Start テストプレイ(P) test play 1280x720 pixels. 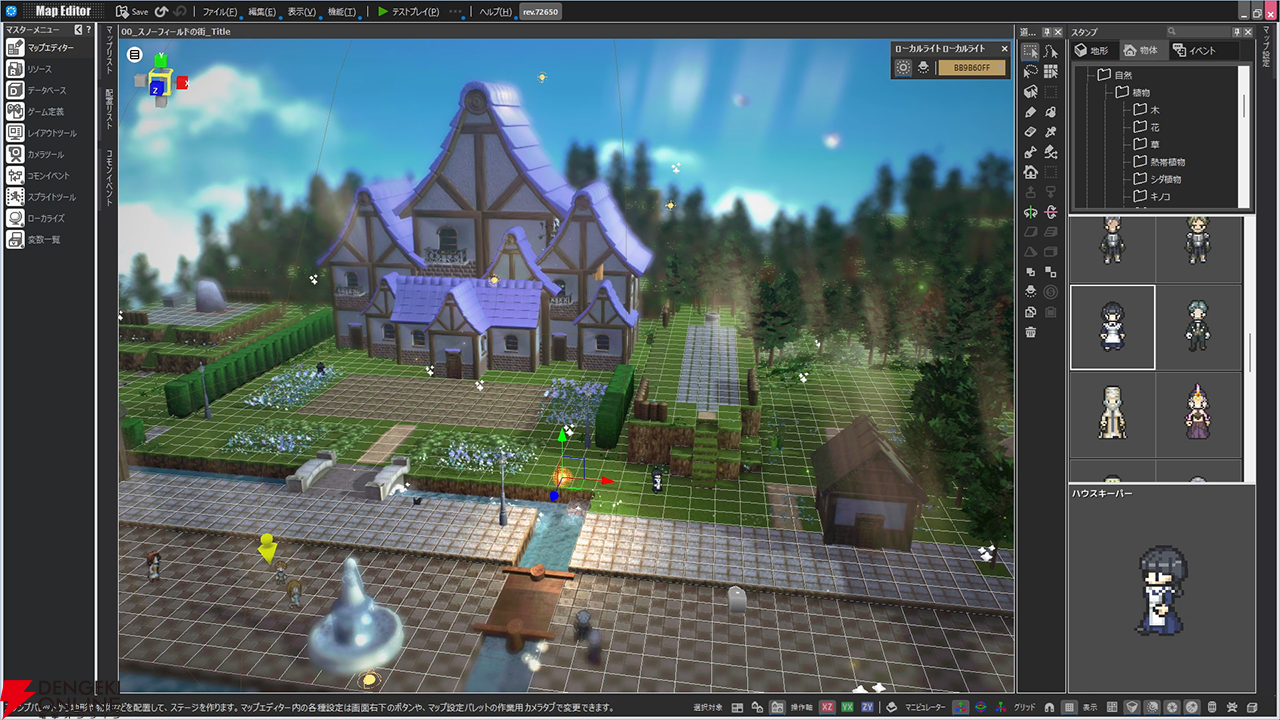407,12
